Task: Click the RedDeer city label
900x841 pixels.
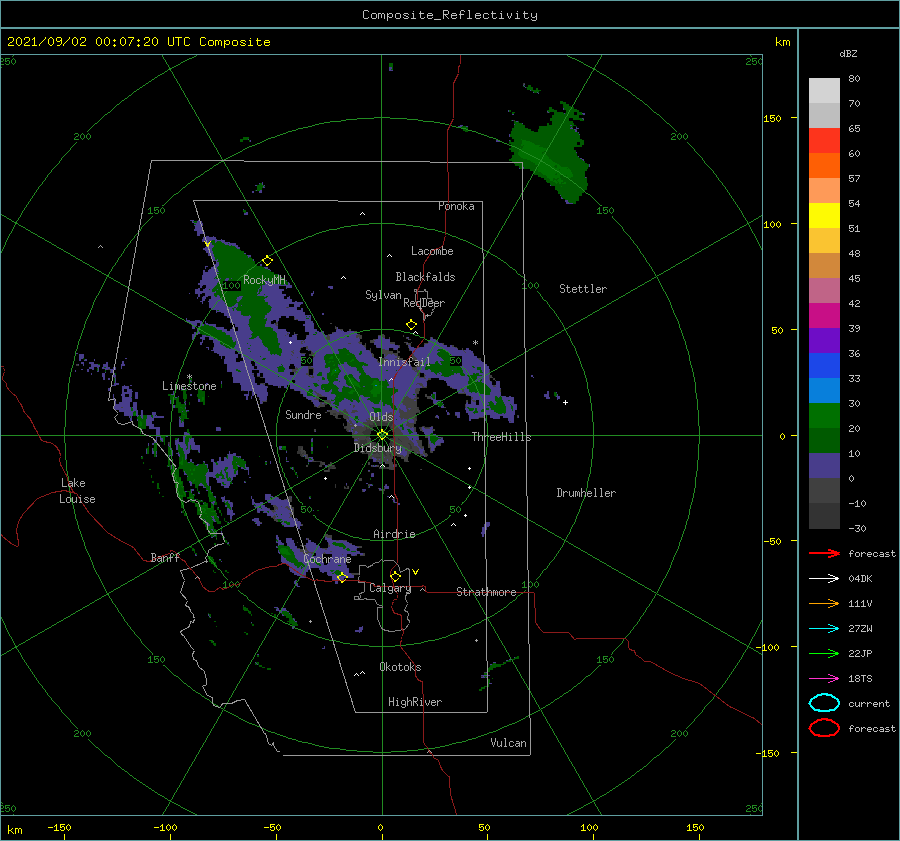Action: [424, 303]
